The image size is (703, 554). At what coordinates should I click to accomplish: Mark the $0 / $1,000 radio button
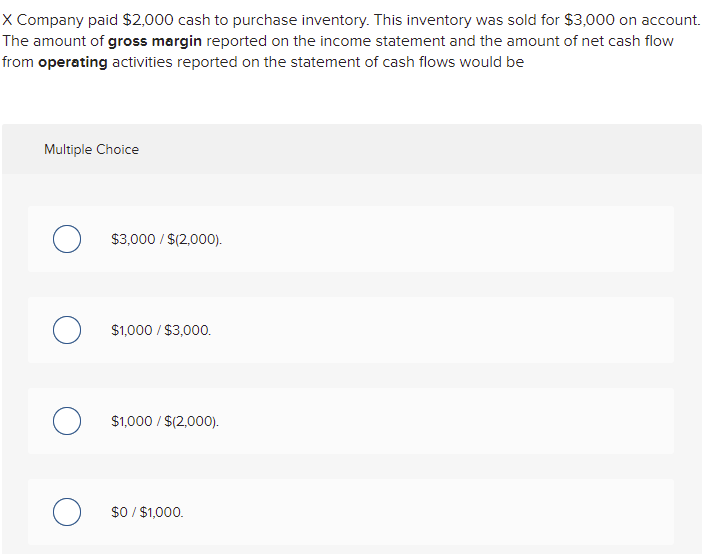[67, 512]
